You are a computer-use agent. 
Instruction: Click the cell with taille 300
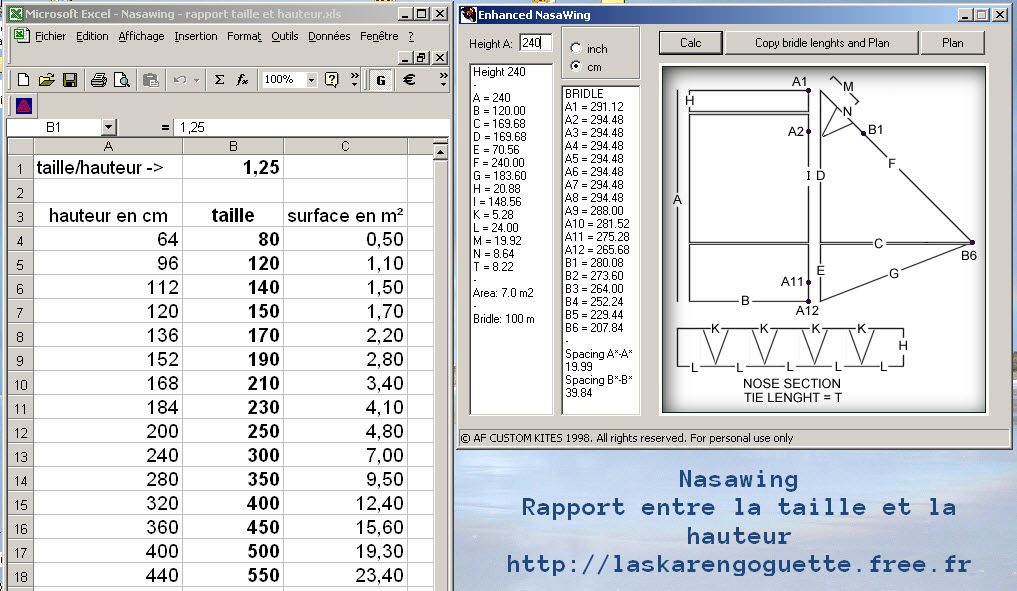coord(233,455)
